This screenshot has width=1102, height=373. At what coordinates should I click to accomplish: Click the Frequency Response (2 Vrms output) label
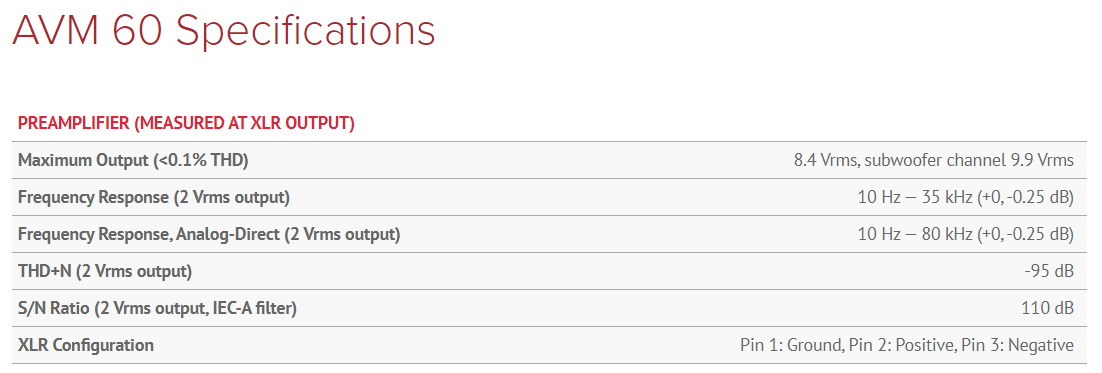(153, 197)
